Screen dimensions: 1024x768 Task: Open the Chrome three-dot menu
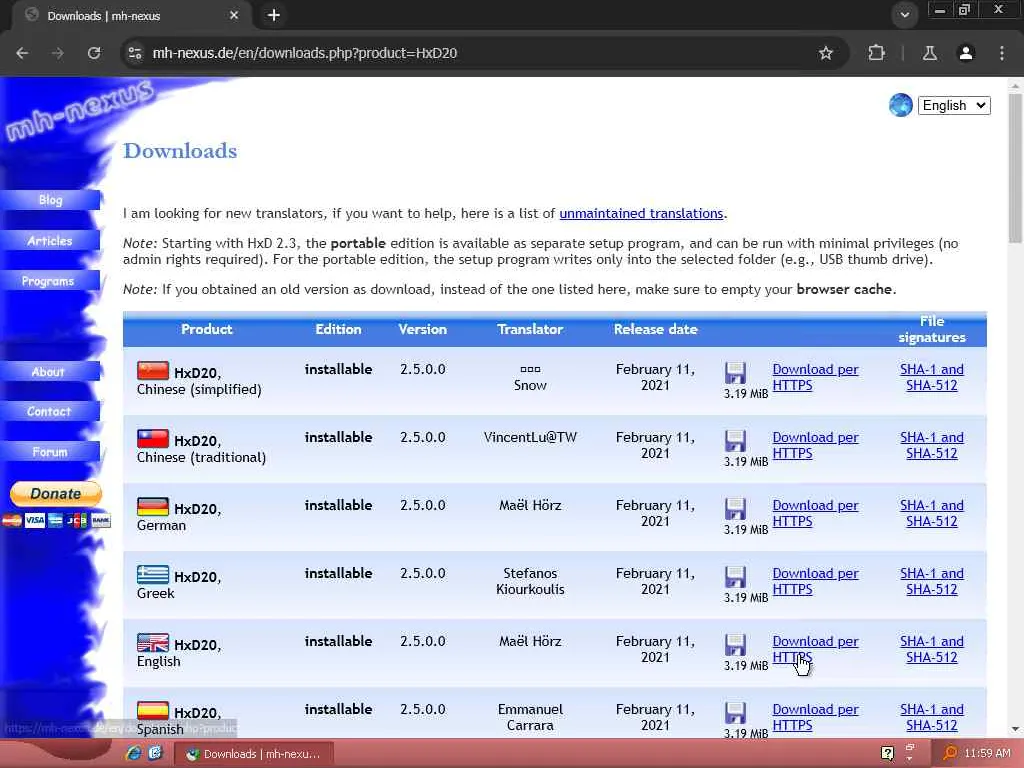[x=1002, y=53]
